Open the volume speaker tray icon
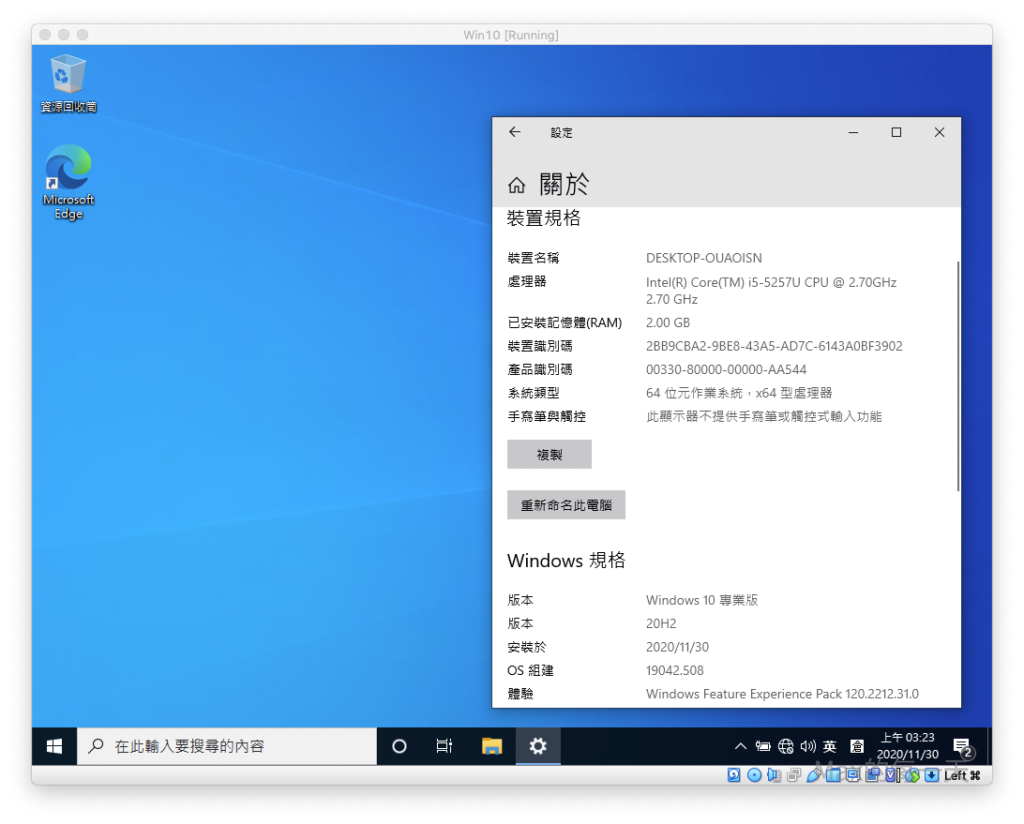 807,746
